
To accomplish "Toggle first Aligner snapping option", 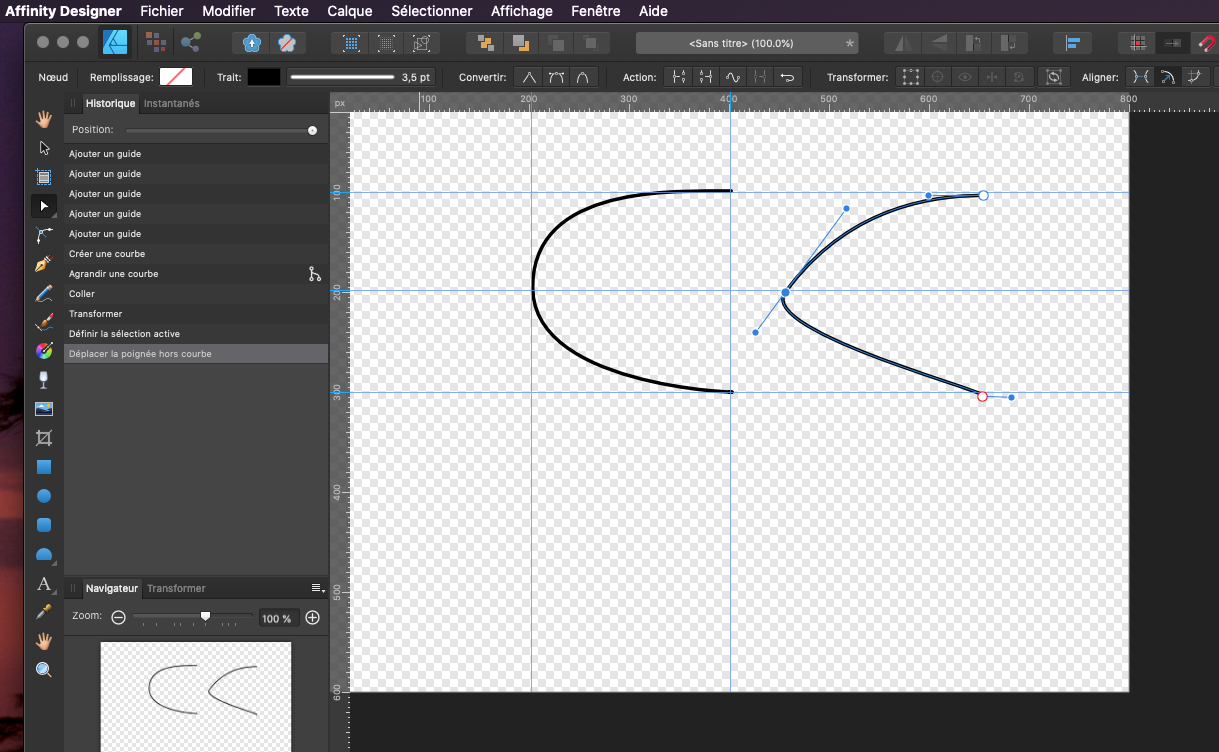I will (x=1140, y=77).
